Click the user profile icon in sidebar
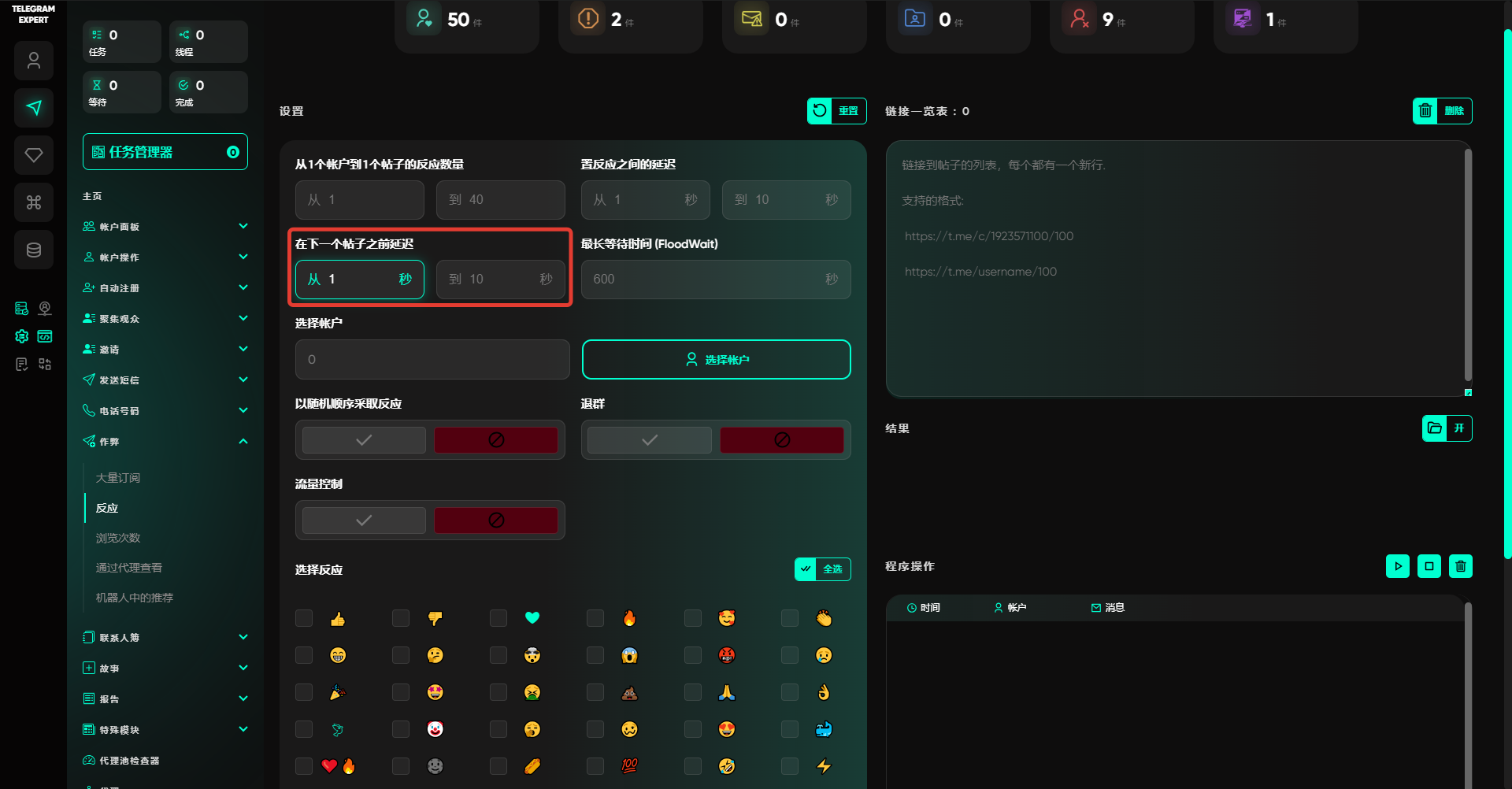The height and width of the screenshot is (789, 1512). click(x=34, y=61)
